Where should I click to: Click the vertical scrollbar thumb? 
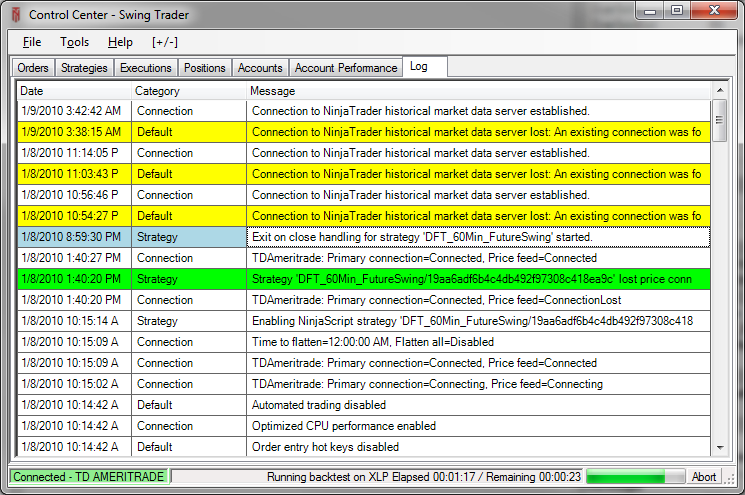(720, 120)
